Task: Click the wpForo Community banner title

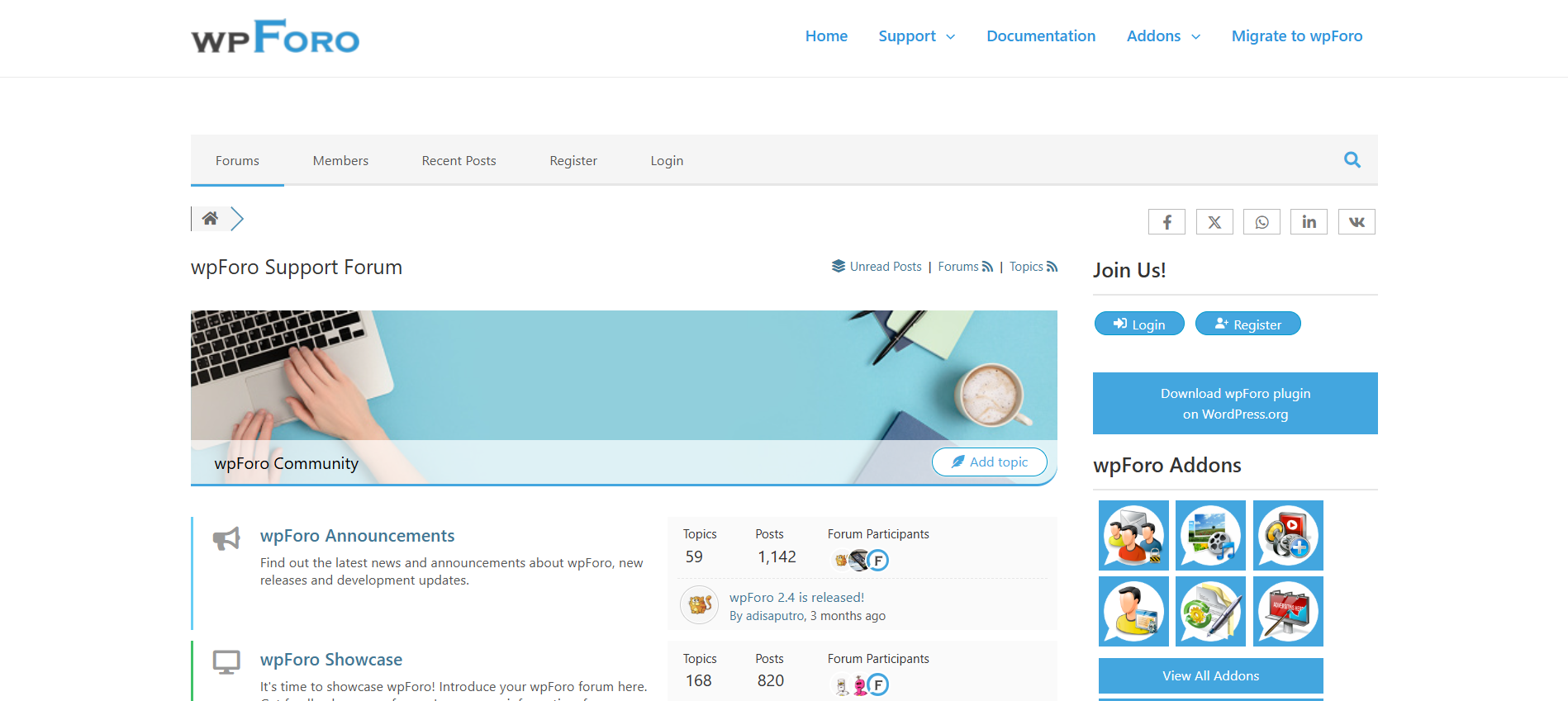Action: point(286,463)
